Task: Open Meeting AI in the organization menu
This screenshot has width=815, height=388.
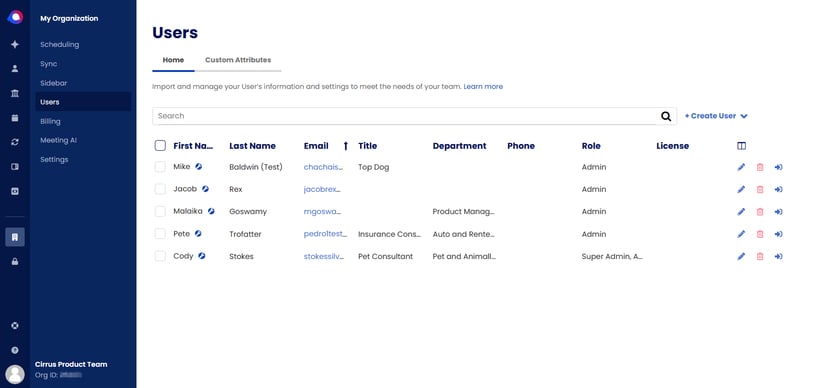Action: 59,140
